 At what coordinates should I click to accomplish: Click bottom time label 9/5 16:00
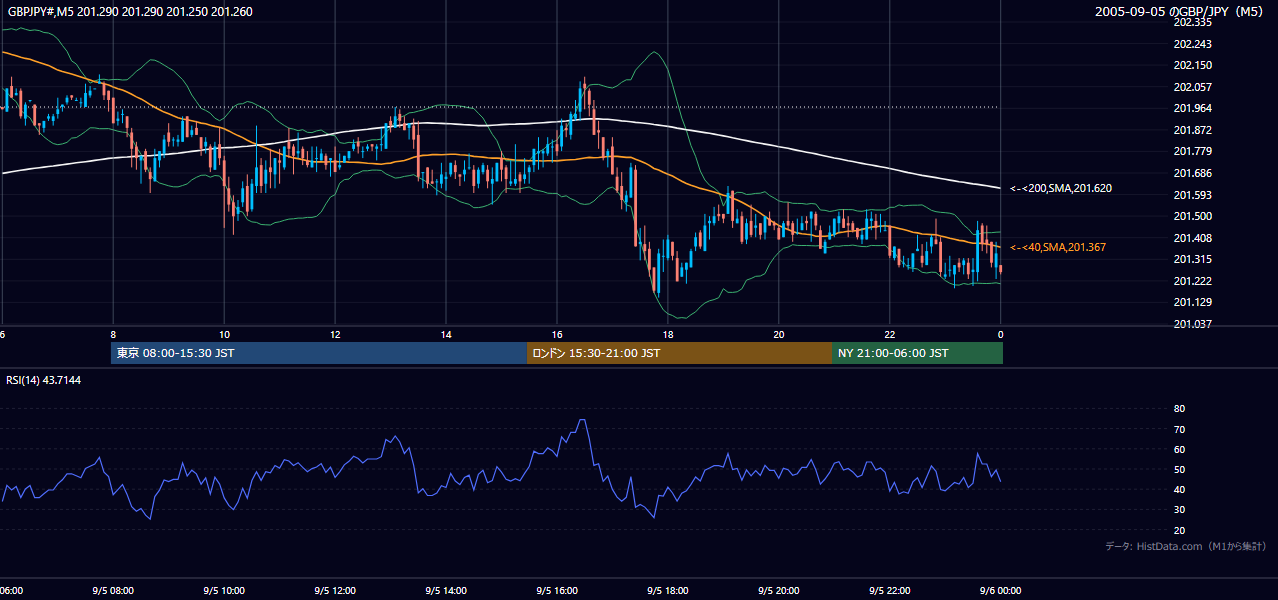coord(557,590)
